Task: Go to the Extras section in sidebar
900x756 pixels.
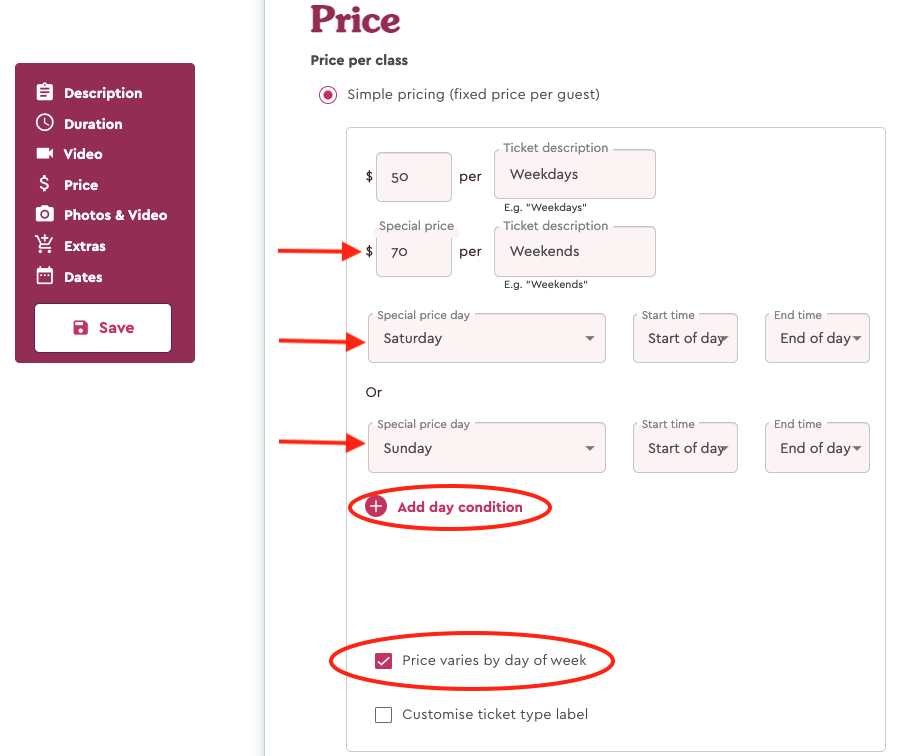Action: click(84, 246)
